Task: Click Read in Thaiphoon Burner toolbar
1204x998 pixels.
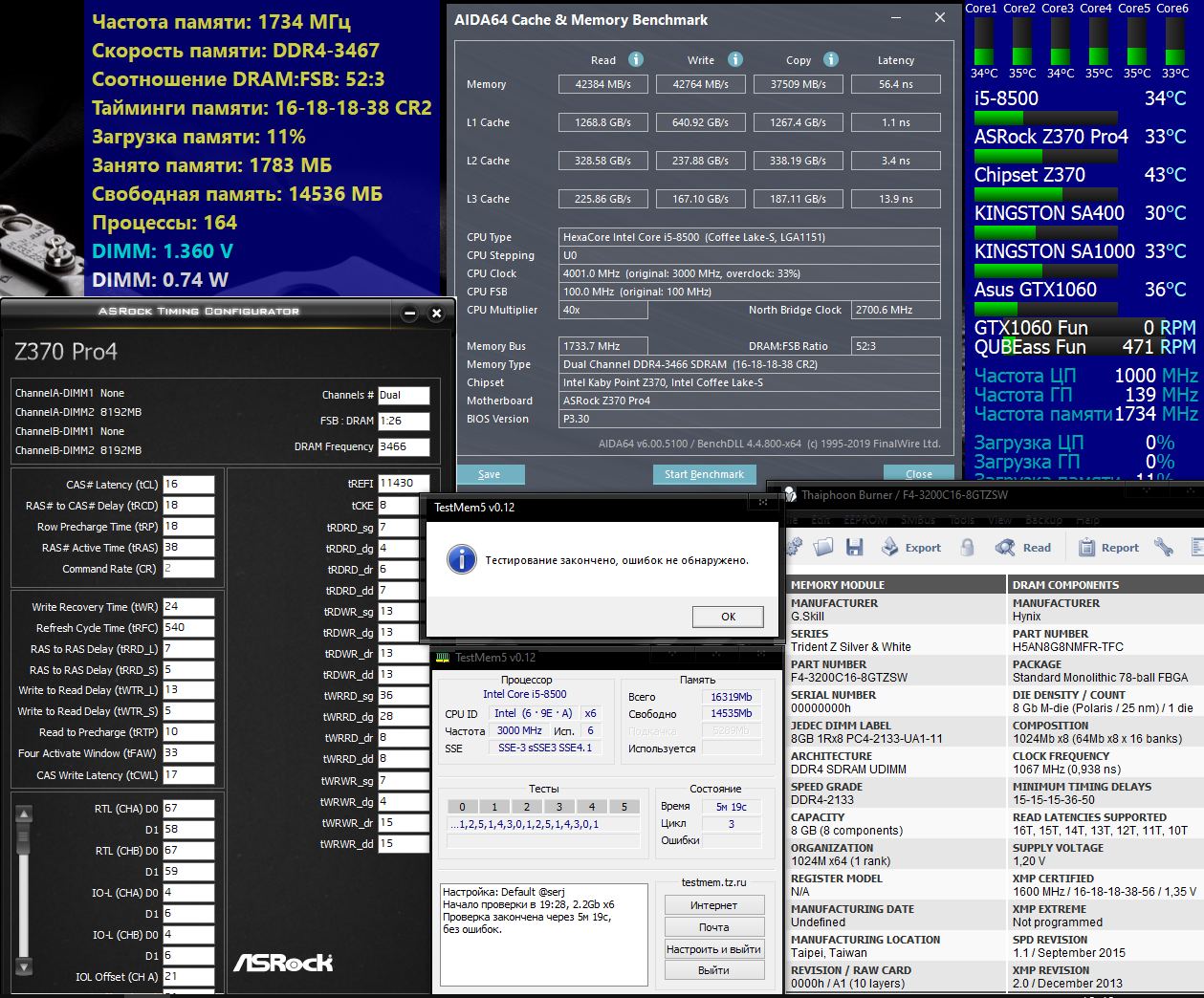Action: (1023, 548)
